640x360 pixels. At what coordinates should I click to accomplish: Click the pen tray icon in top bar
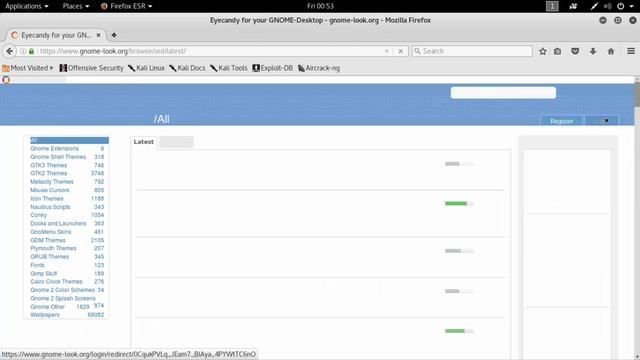click(x=594, y=6)
